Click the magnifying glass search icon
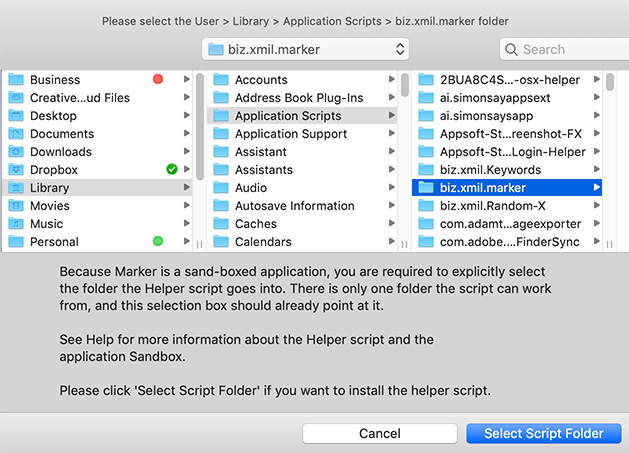This screenshot has width=629, height=453. 512,49
